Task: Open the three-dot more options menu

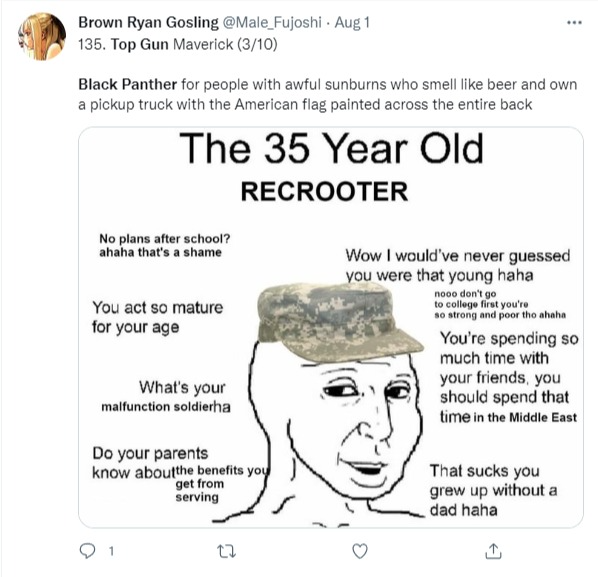Action: coord(574,23)
